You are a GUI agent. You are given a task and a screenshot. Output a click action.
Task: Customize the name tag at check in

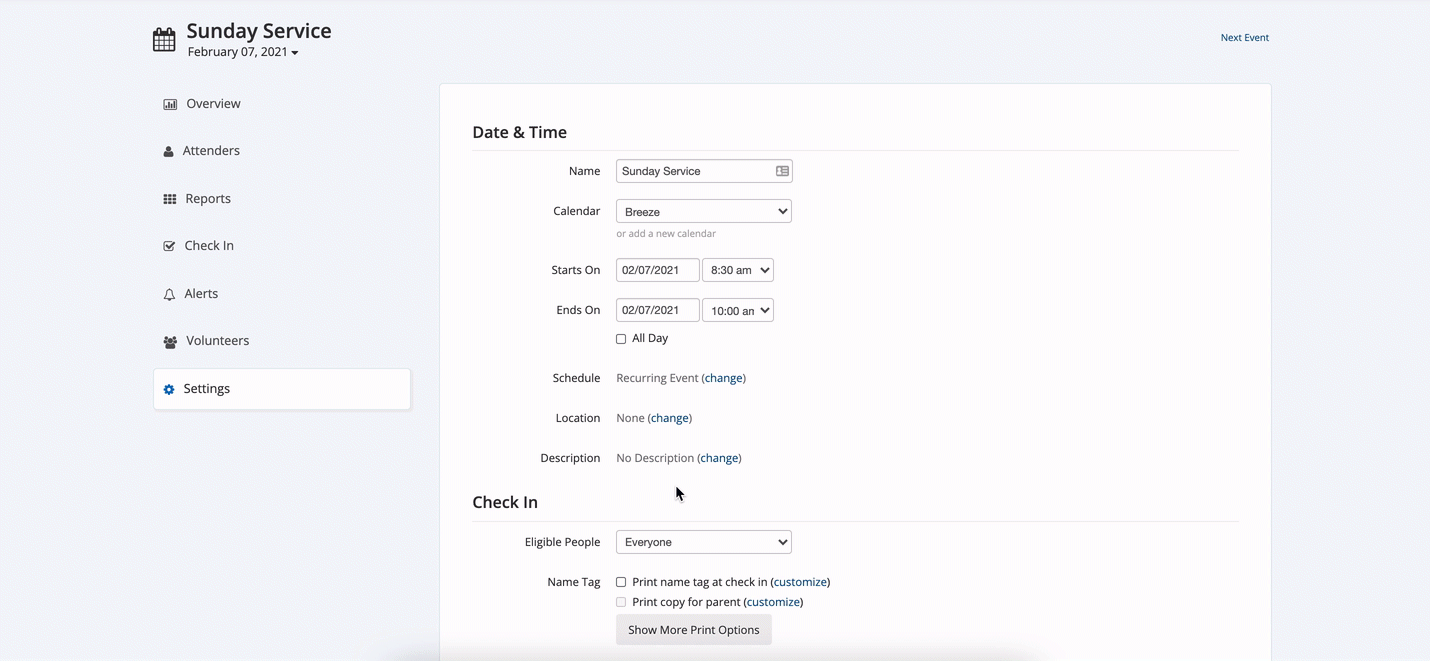click(x=800, y=582)
